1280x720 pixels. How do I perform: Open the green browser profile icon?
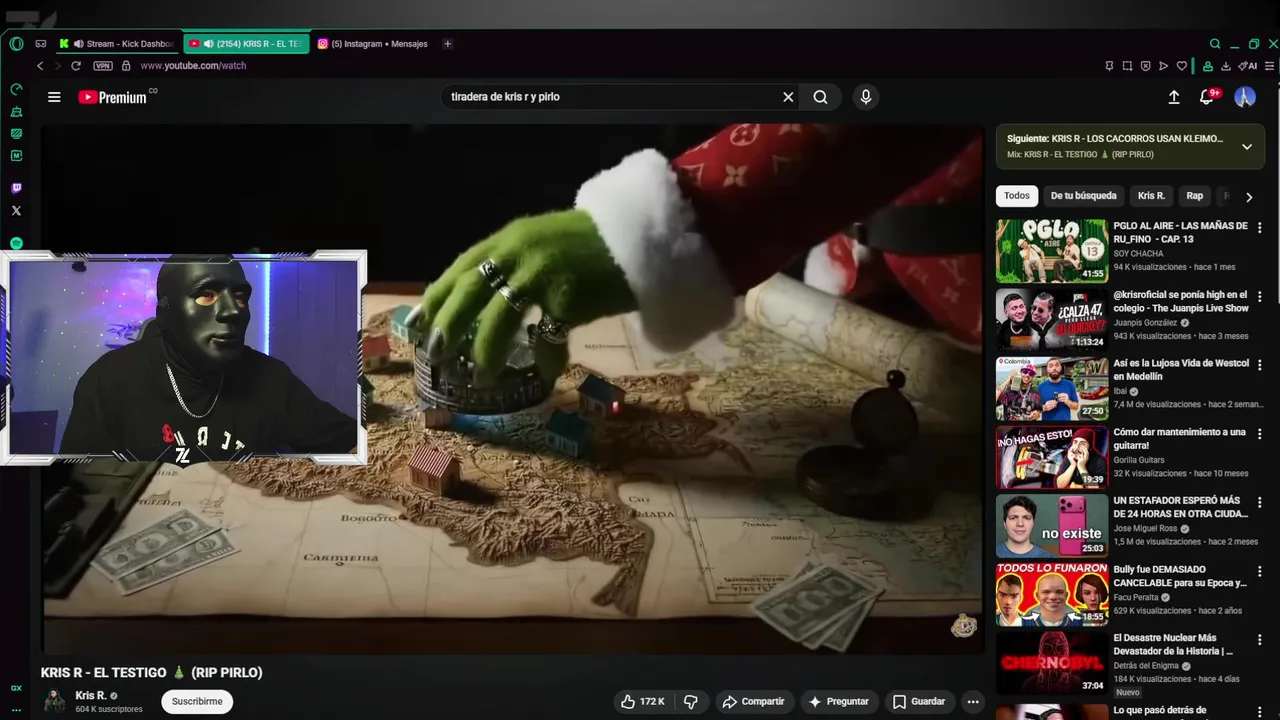click(1208, 66)
